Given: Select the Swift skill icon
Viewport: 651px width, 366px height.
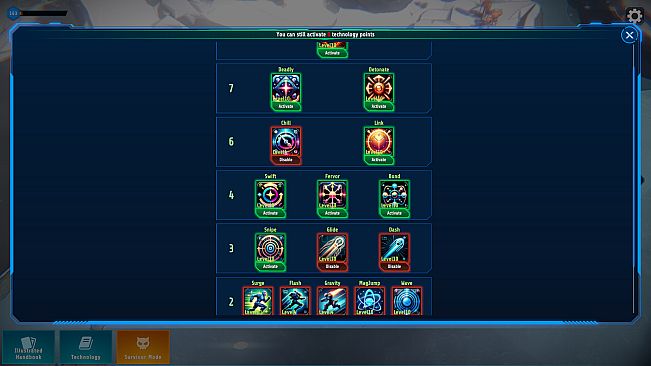Looking at the screenshot, I should pos(270,194).
